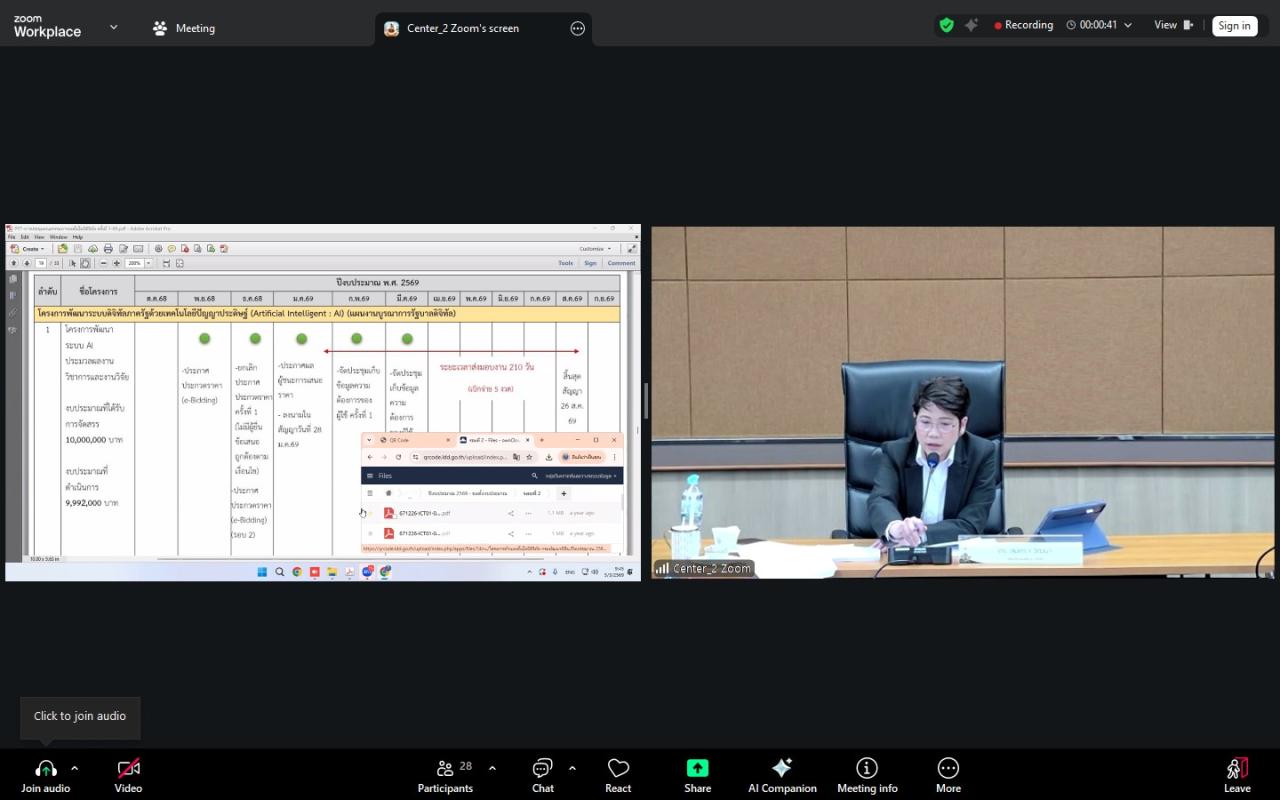Open the More options menu
This screenshot has height=800, width=1280.
coord(948,768)
